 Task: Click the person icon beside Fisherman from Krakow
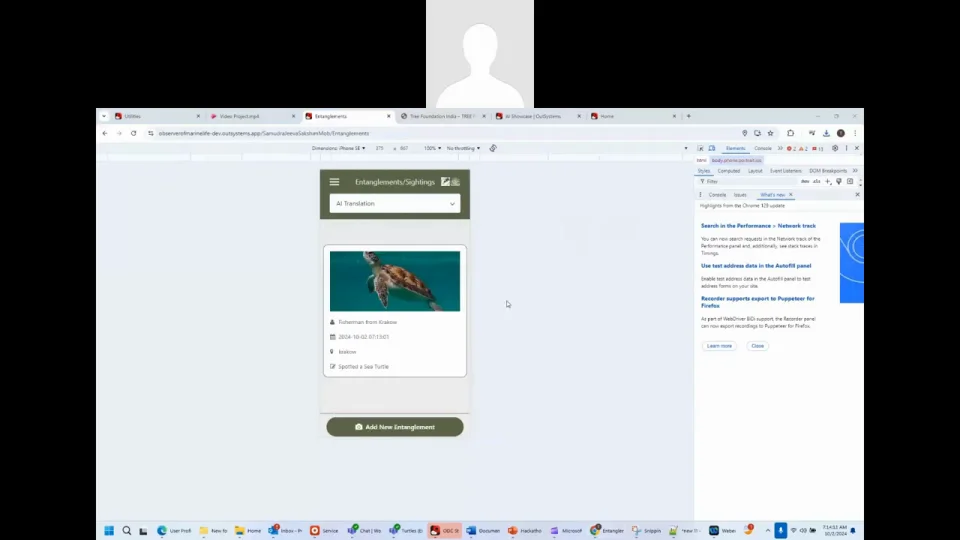click(x=332, y=322)
